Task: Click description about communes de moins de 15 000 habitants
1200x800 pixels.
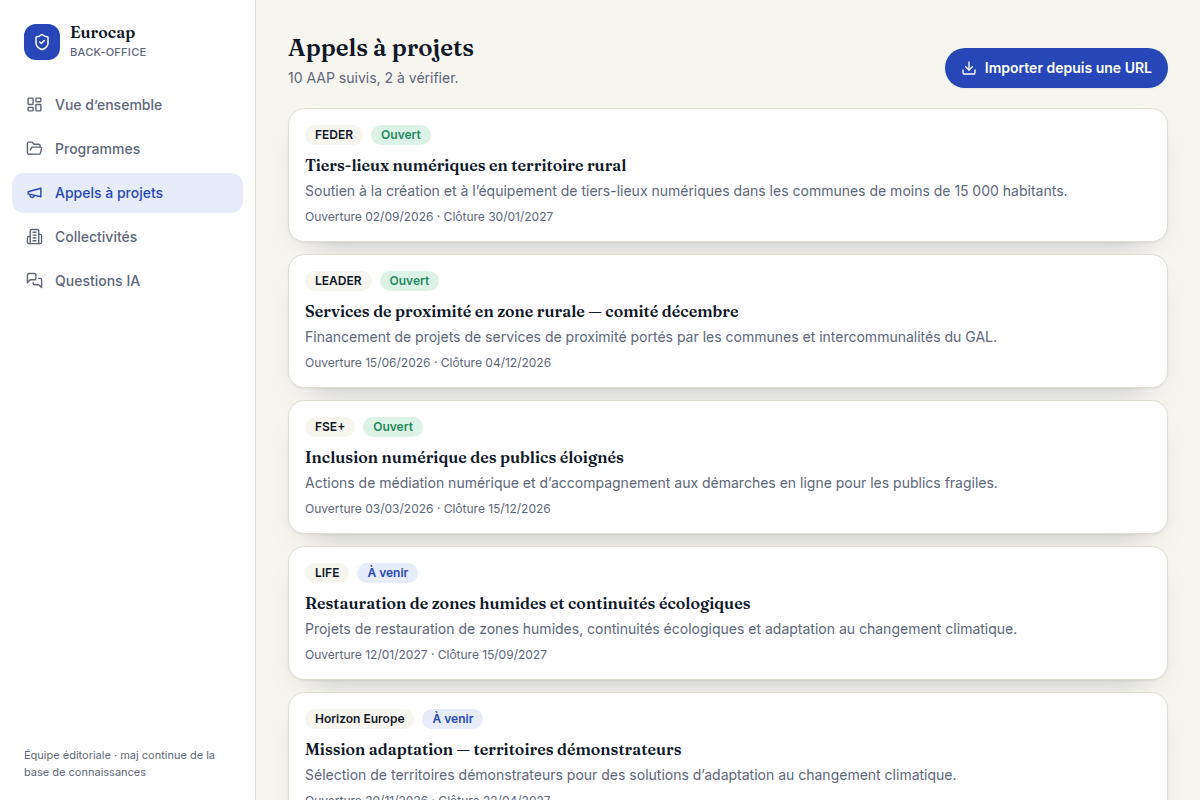Action: pyautogui.click(x=686, y=191)
